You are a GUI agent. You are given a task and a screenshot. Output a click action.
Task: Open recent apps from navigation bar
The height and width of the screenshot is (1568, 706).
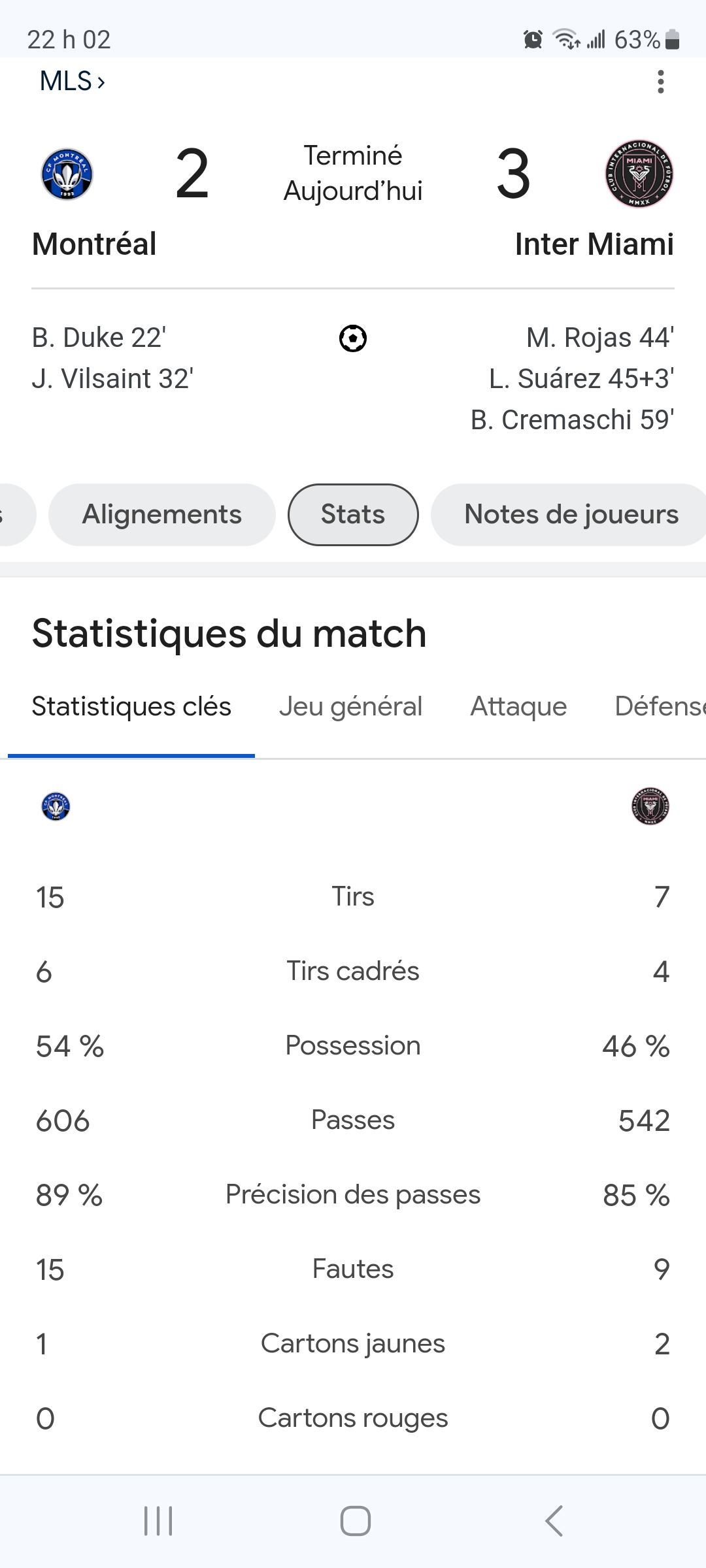(x=158, y=1521)
